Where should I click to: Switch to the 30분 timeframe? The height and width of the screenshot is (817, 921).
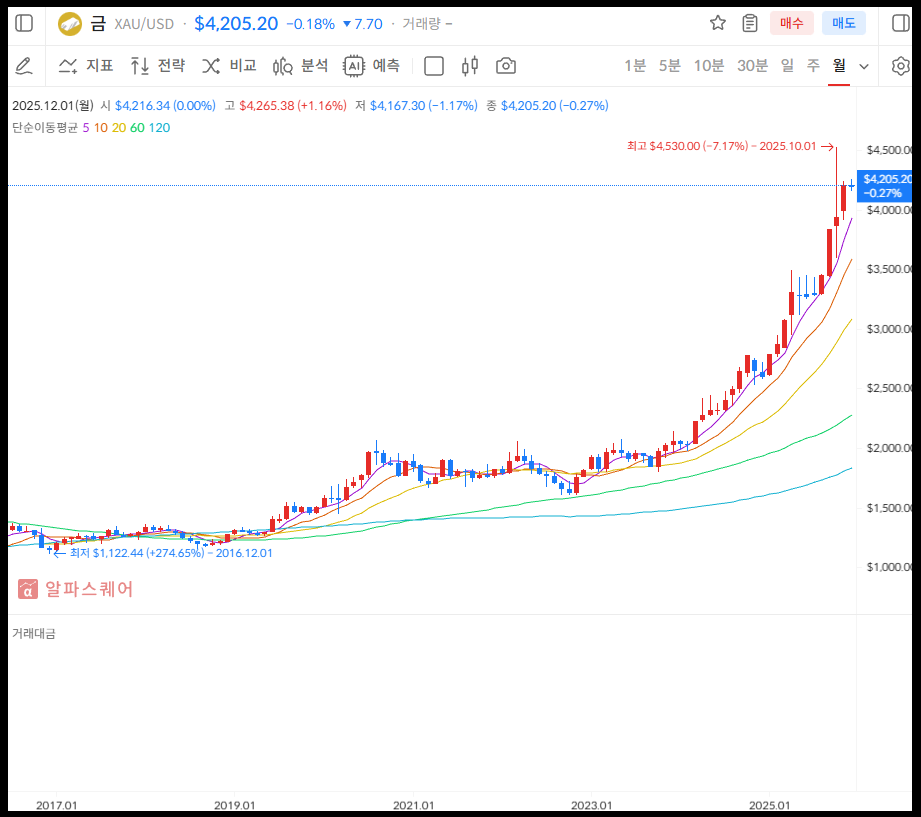coord(752,66)
